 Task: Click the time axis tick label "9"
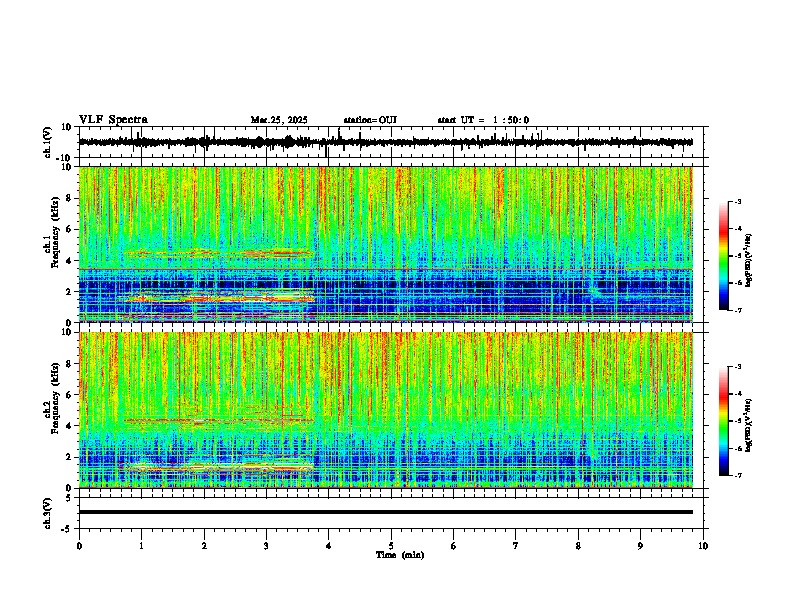click(640, 546)
